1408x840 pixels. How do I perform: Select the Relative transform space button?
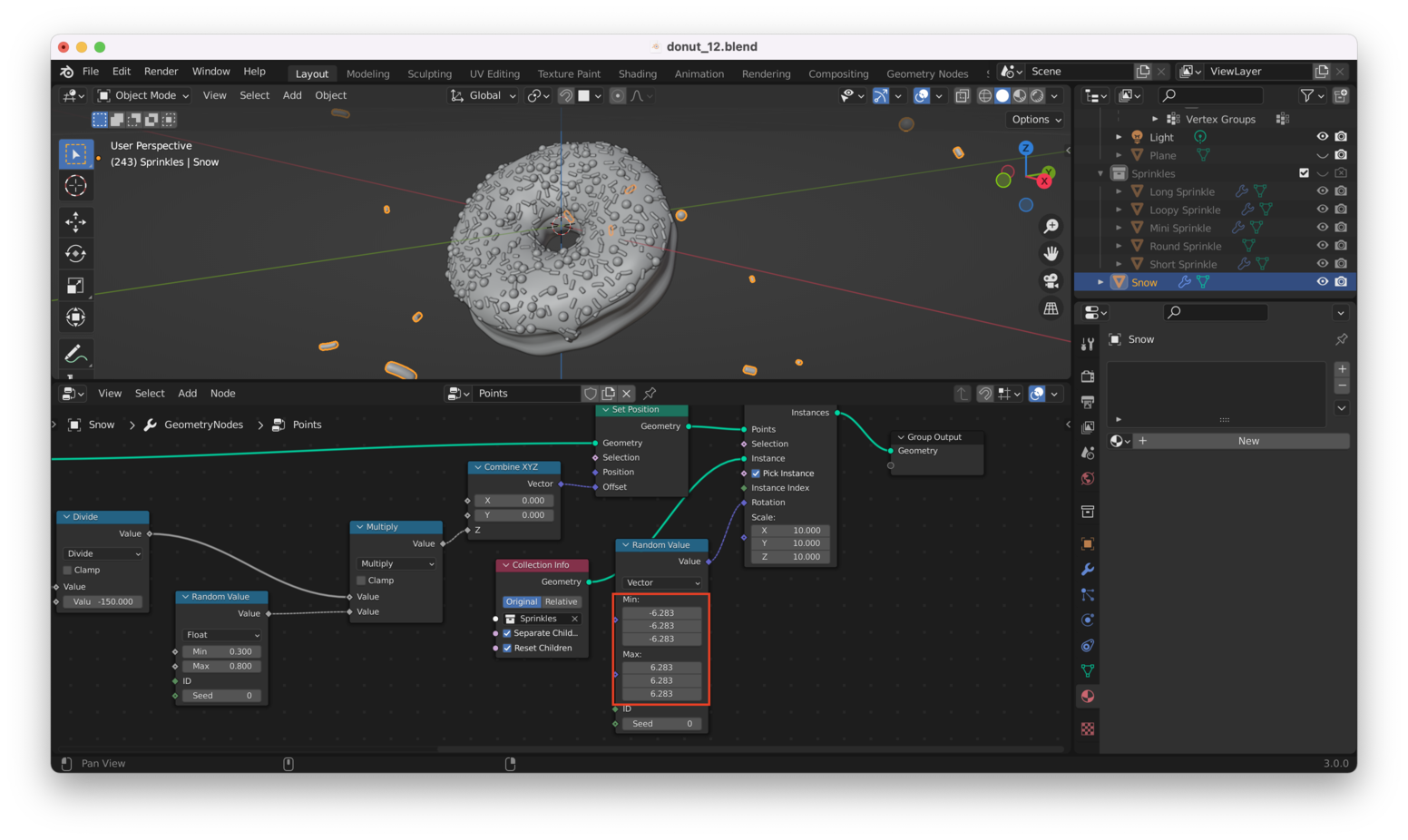[561, 601]
